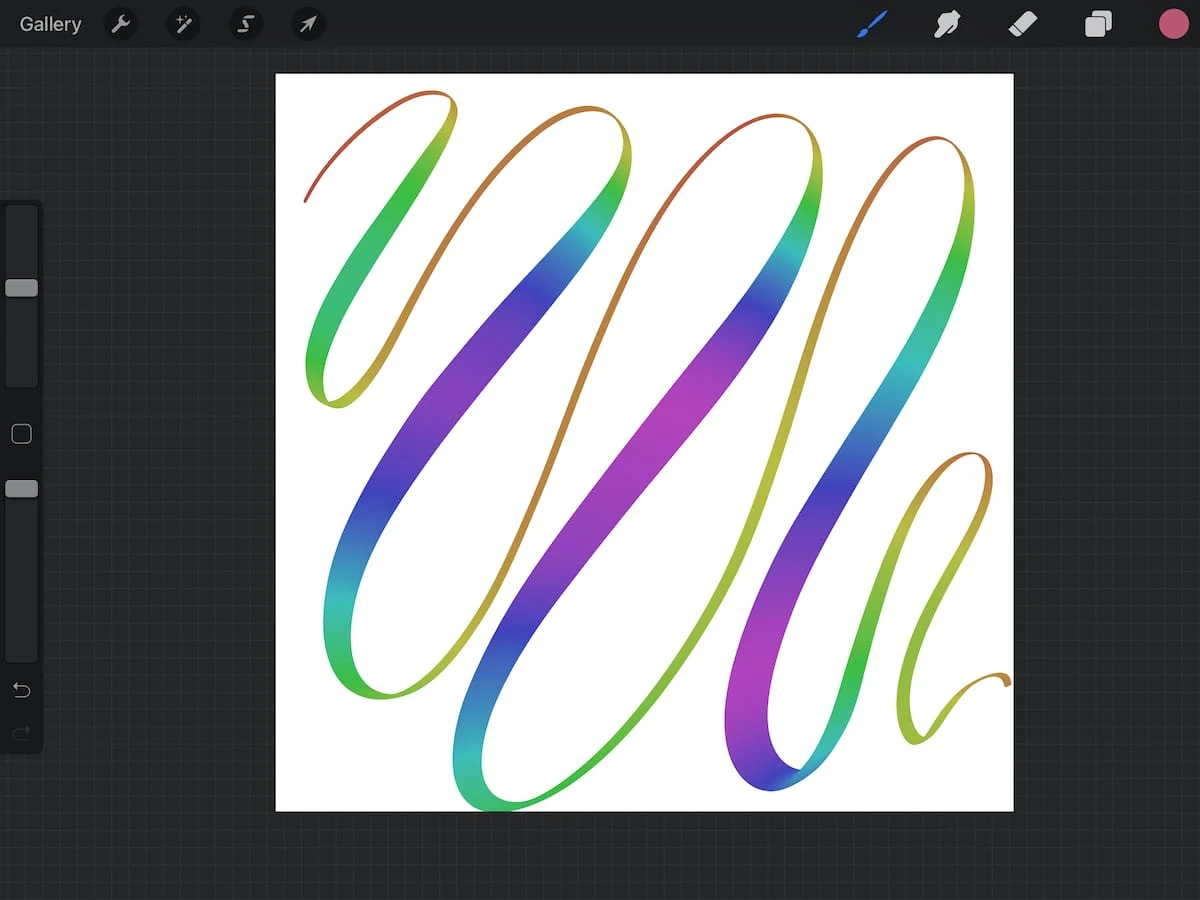Image resolution: width=1200 pixels, height=900 pixels.
Task: Click the brush size slider handle
Action: (21, 288)
